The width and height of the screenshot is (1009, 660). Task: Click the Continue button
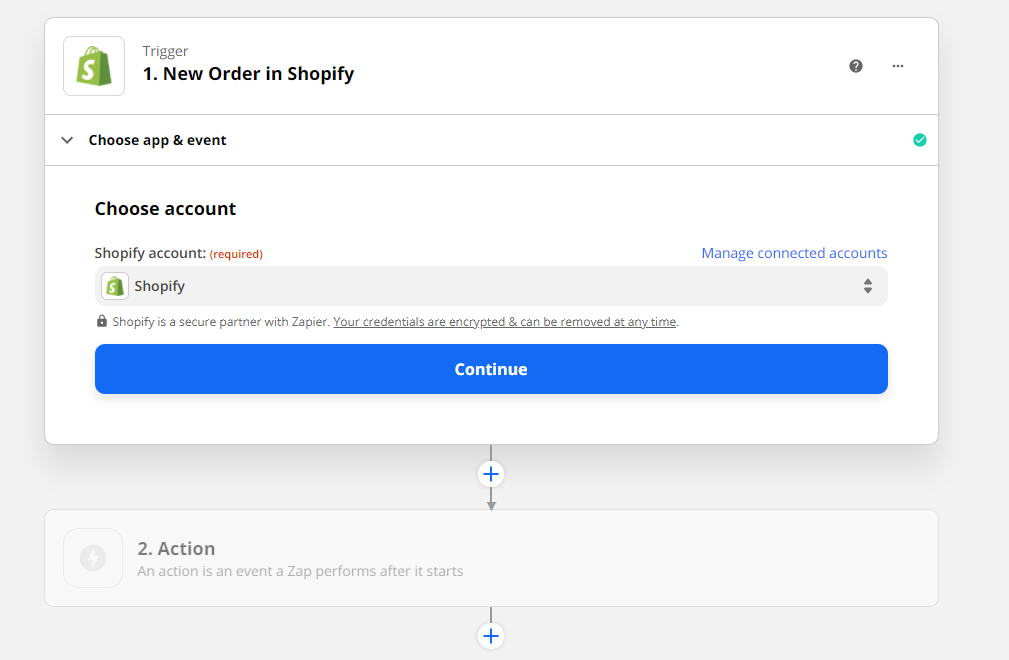(x=491, y=369)
